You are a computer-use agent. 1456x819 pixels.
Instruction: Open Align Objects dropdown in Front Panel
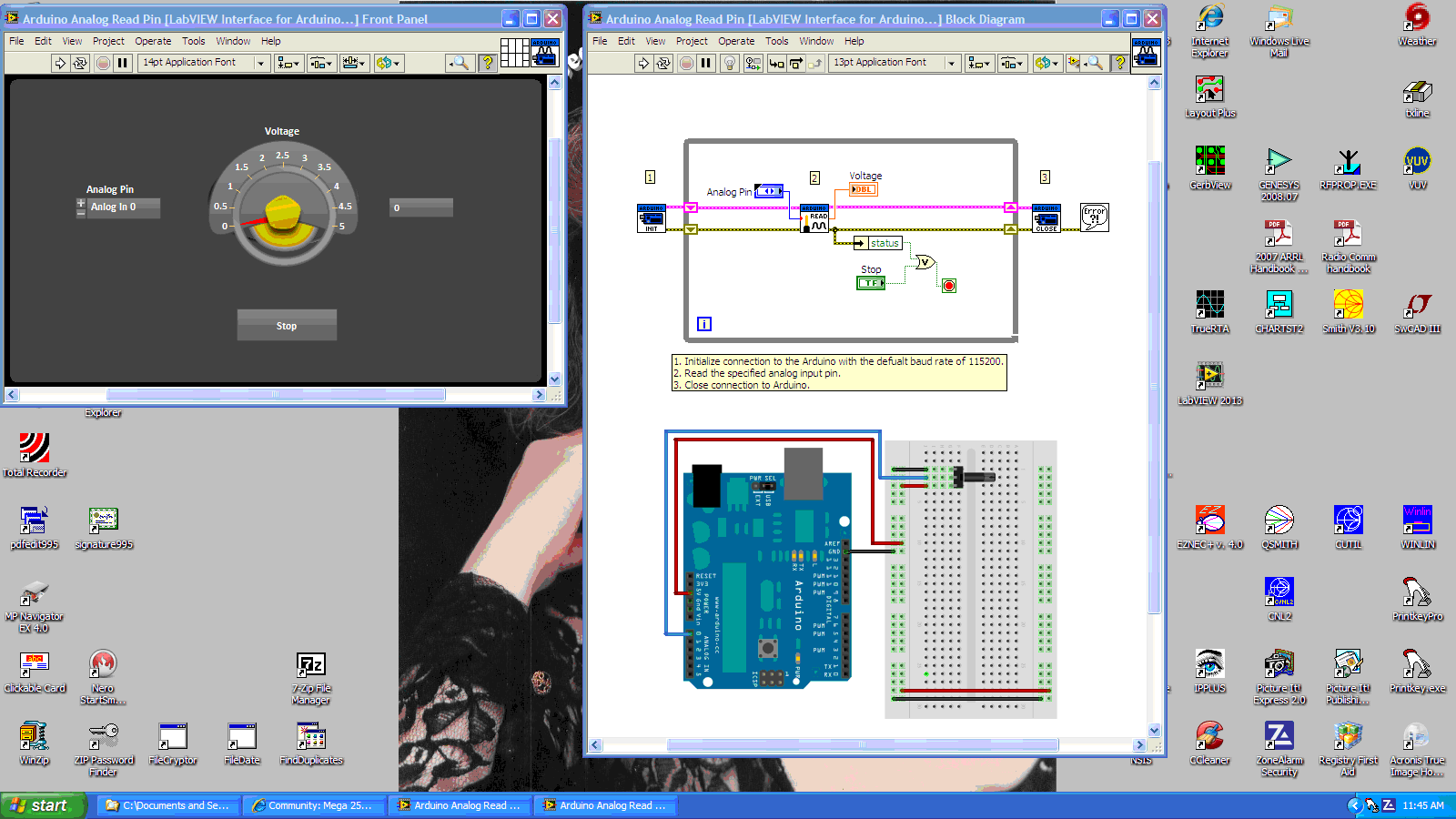(288, 63)
